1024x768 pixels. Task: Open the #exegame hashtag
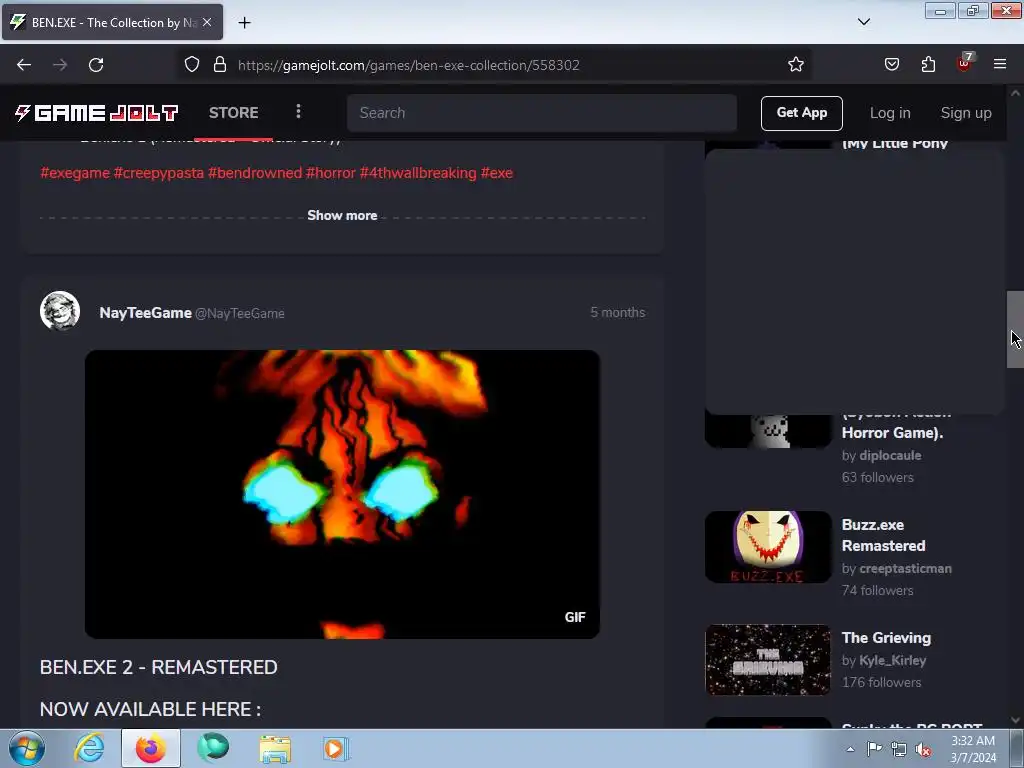75,173
